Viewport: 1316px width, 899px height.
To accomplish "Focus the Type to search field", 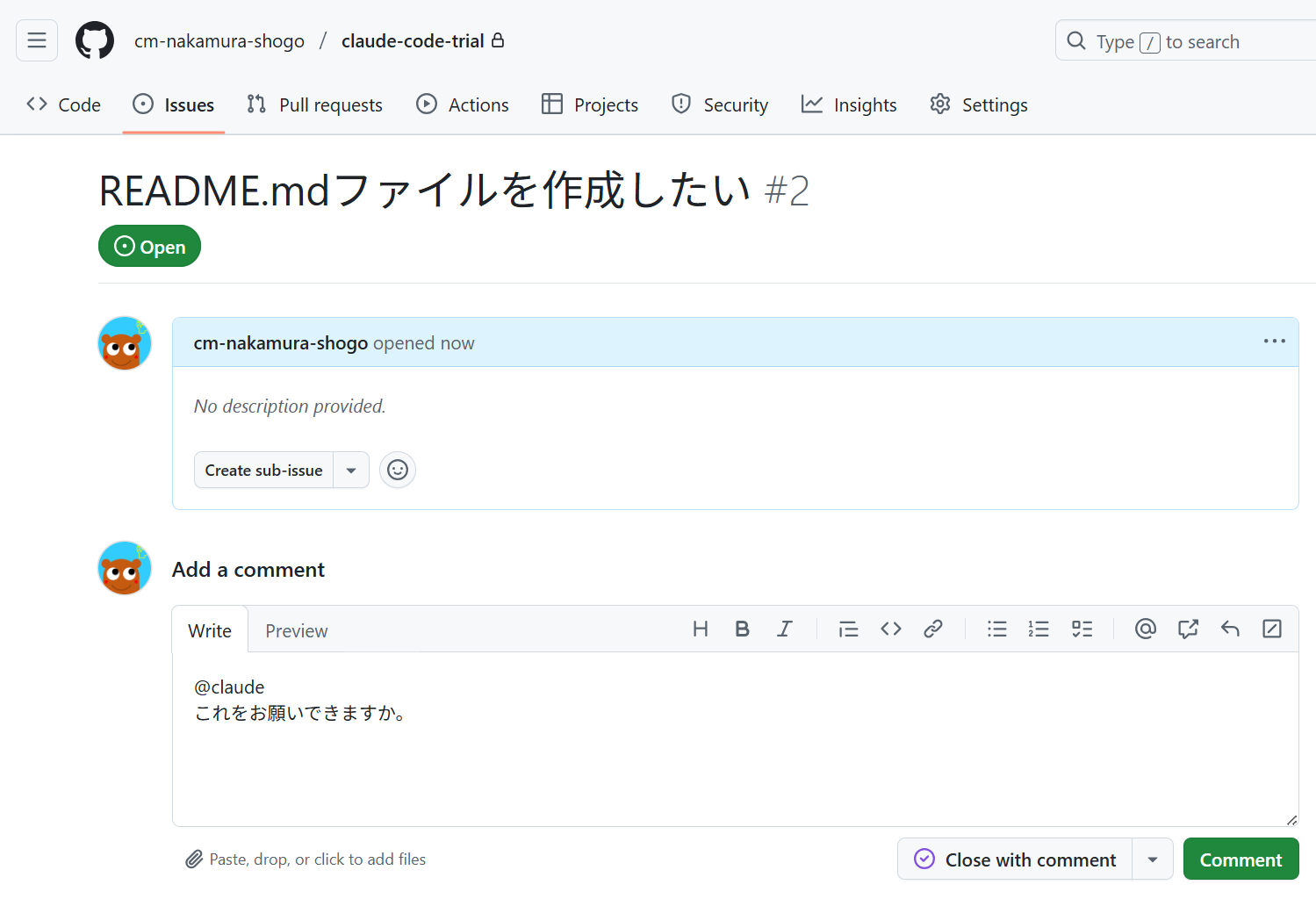I will click(x=1185, y=40).
